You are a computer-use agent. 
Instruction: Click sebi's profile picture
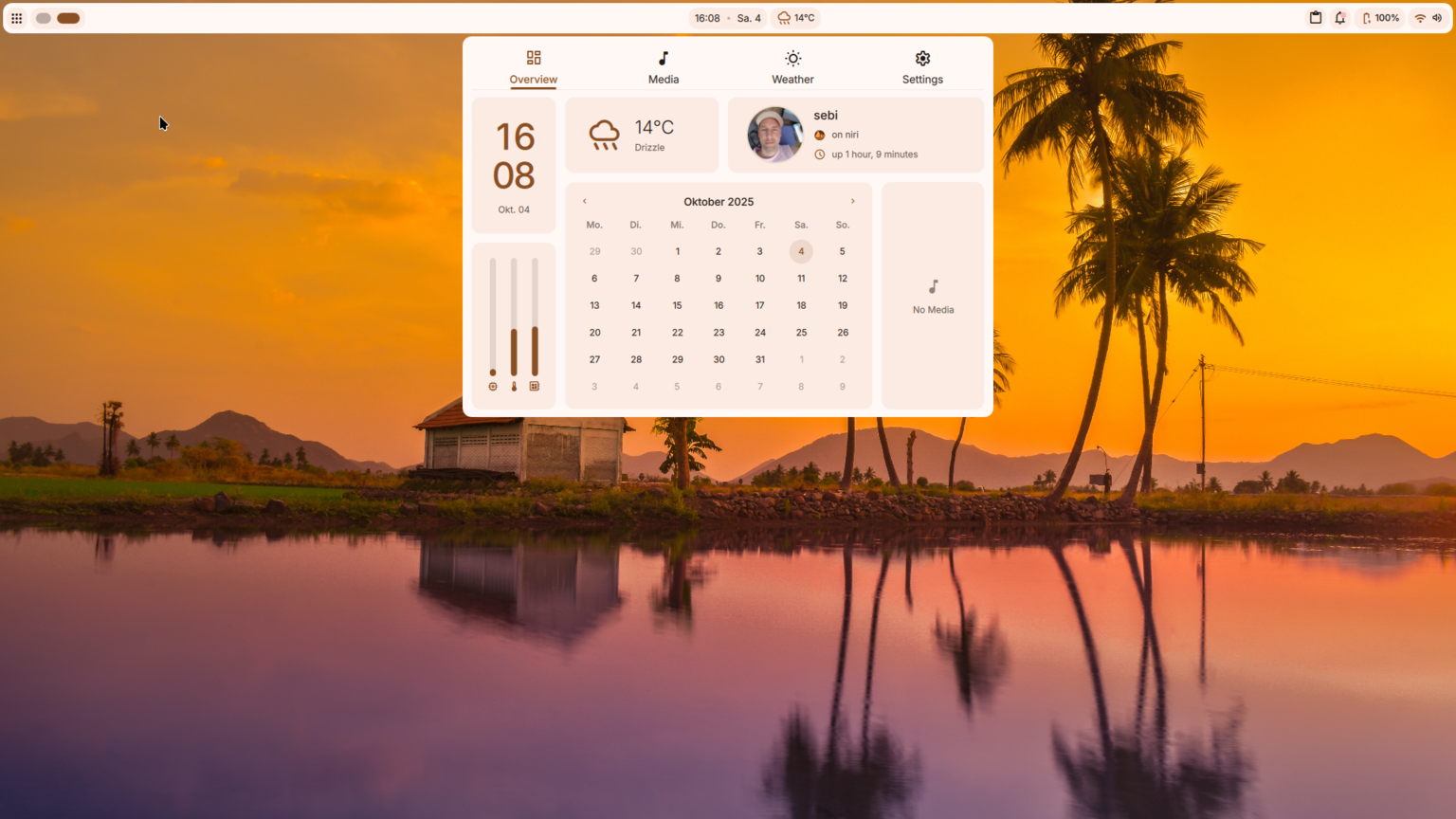pos(774,135)
